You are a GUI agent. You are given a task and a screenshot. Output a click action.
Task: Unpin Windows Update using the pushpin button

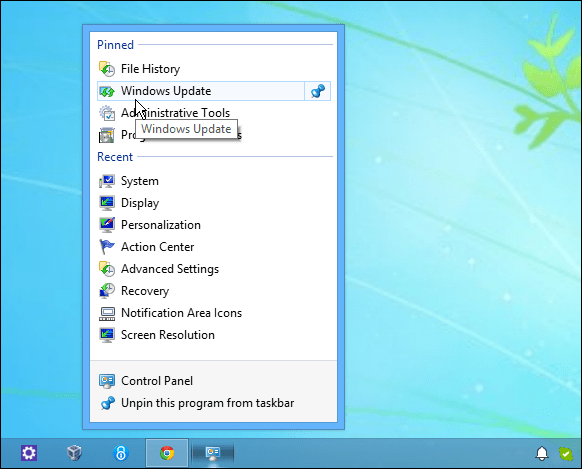tap(318, 91)
